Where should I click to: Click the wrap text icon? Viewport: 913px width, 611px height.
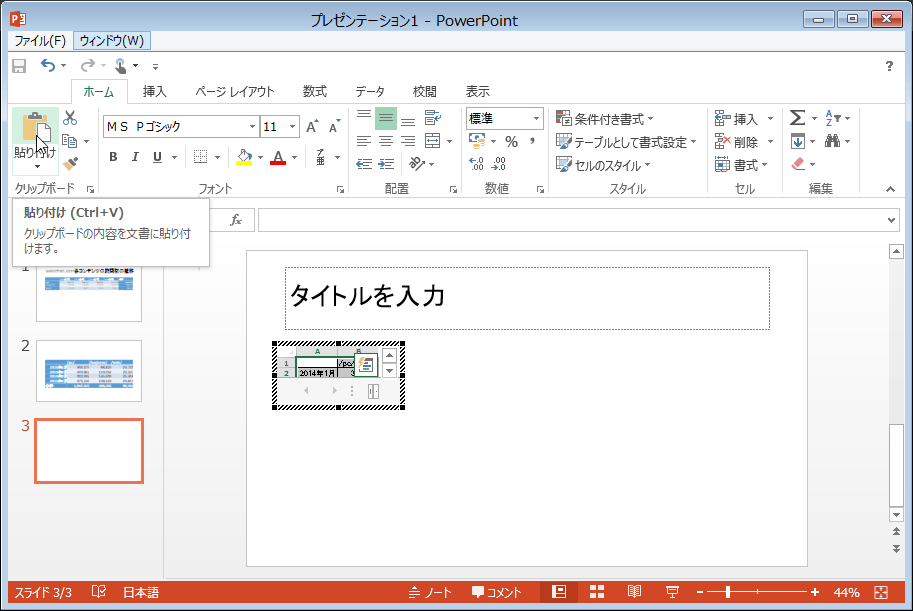click(433, 118)
